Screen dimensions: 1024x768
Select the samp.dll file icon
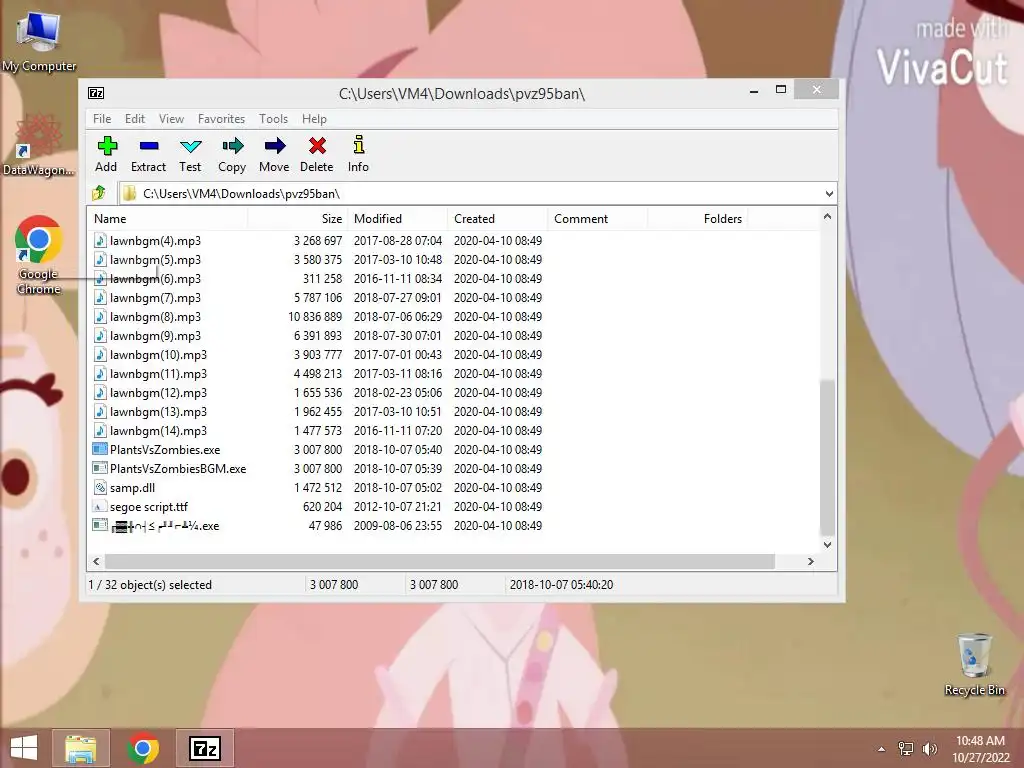tap(100, 487)
